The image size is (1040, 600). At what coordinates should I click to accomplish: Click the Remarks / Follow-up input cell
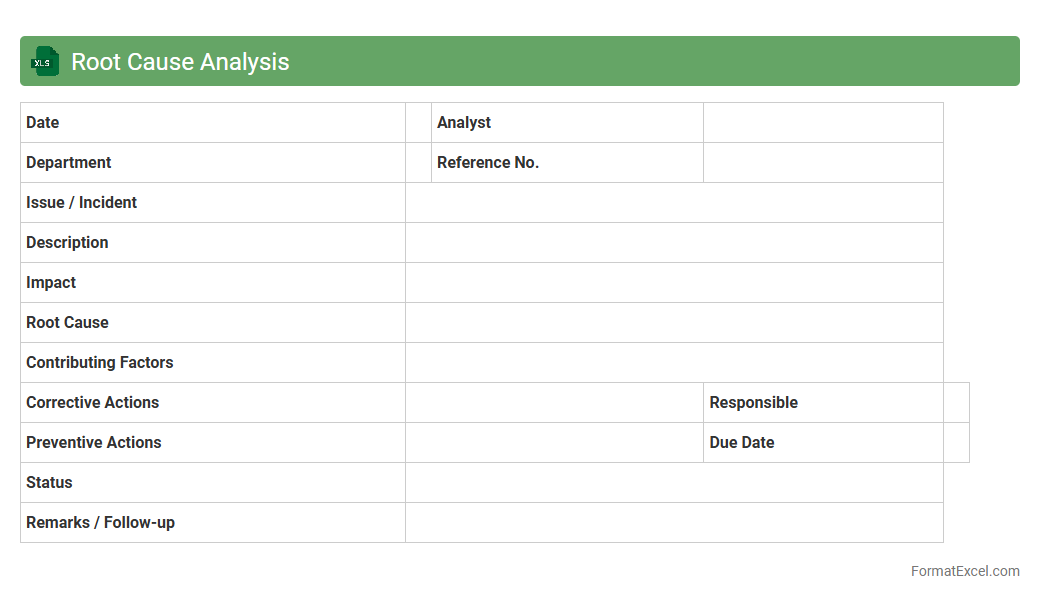point(674,523)
